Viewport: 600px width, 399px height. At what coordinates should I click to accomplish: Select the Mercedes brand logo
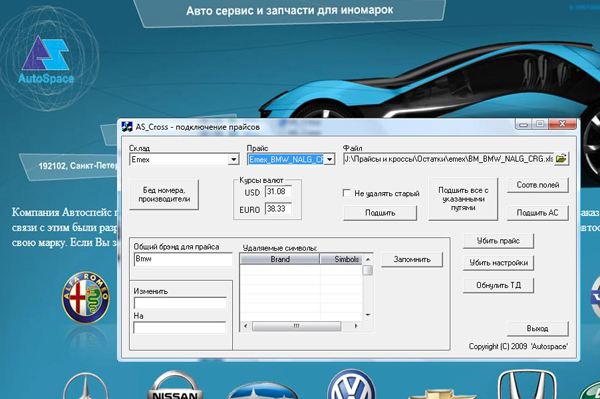tap(86, 386)
